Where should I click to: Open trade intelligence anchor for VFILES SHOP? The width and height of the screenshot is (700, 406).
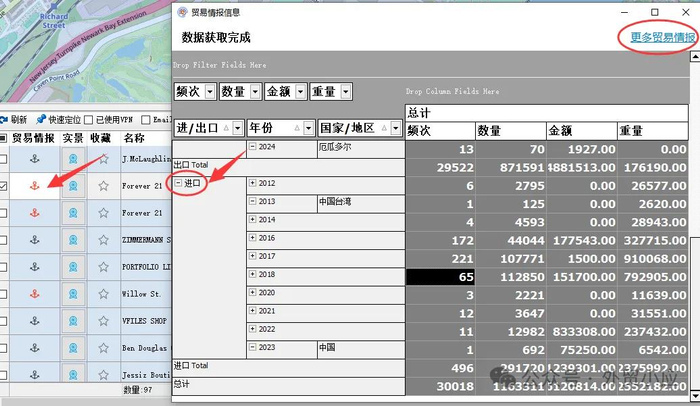35,321
